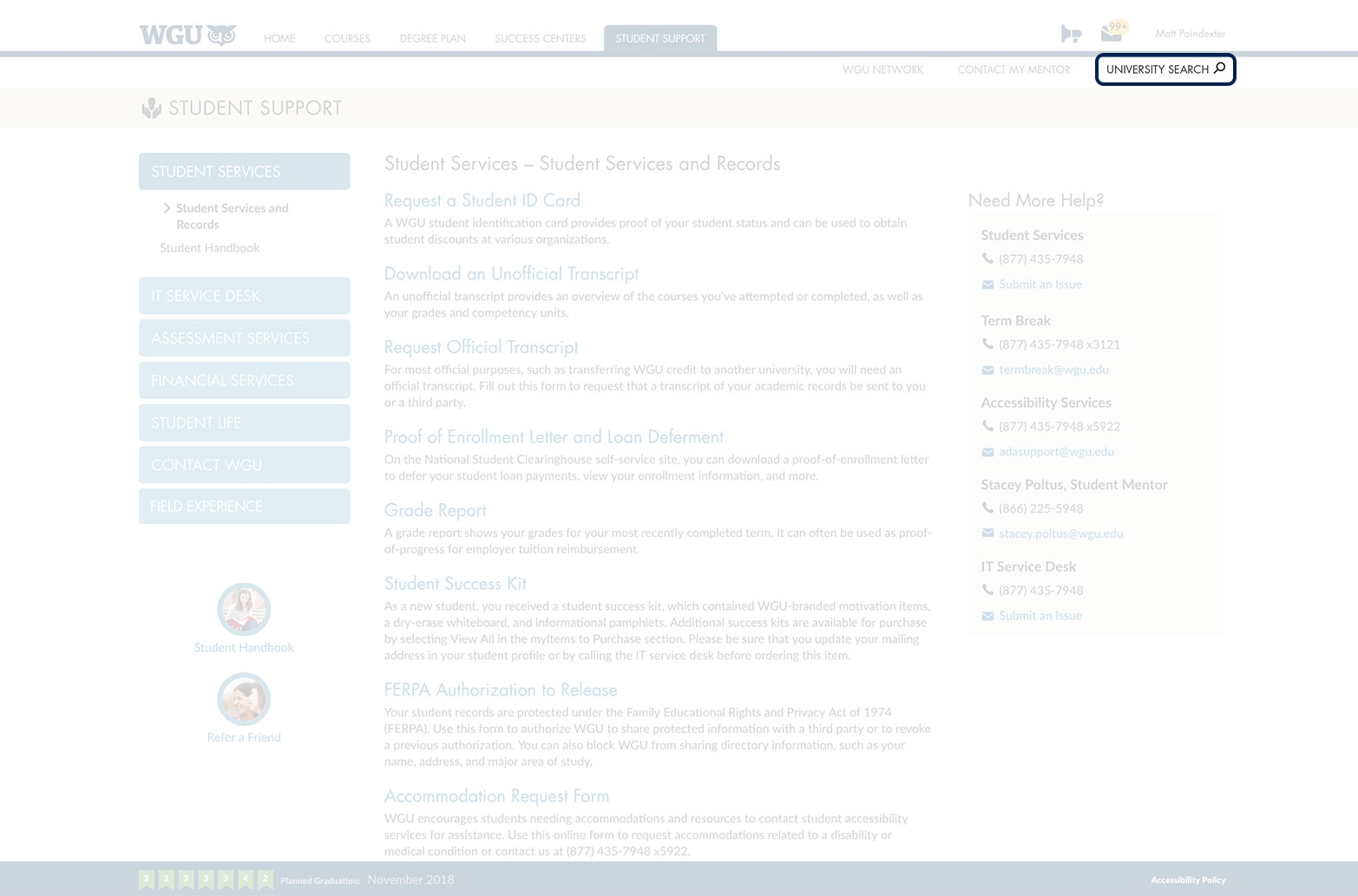This screenshot has width=1358, height=896.
Task: Expand the Financial Services sidebar section
Action: (244, 381)
